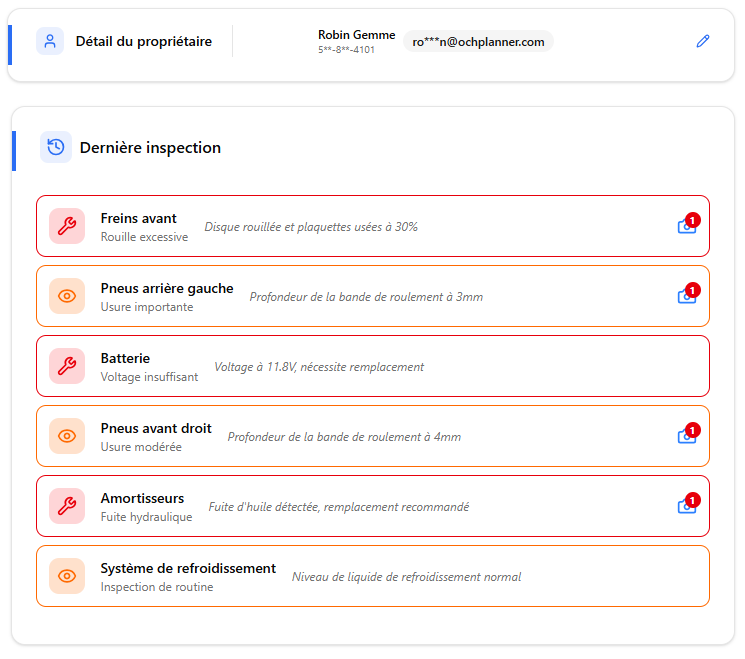Open photos for Pneus arrière gauche
The height and width of the screenshot is (659, 745).
coord(687,296)
